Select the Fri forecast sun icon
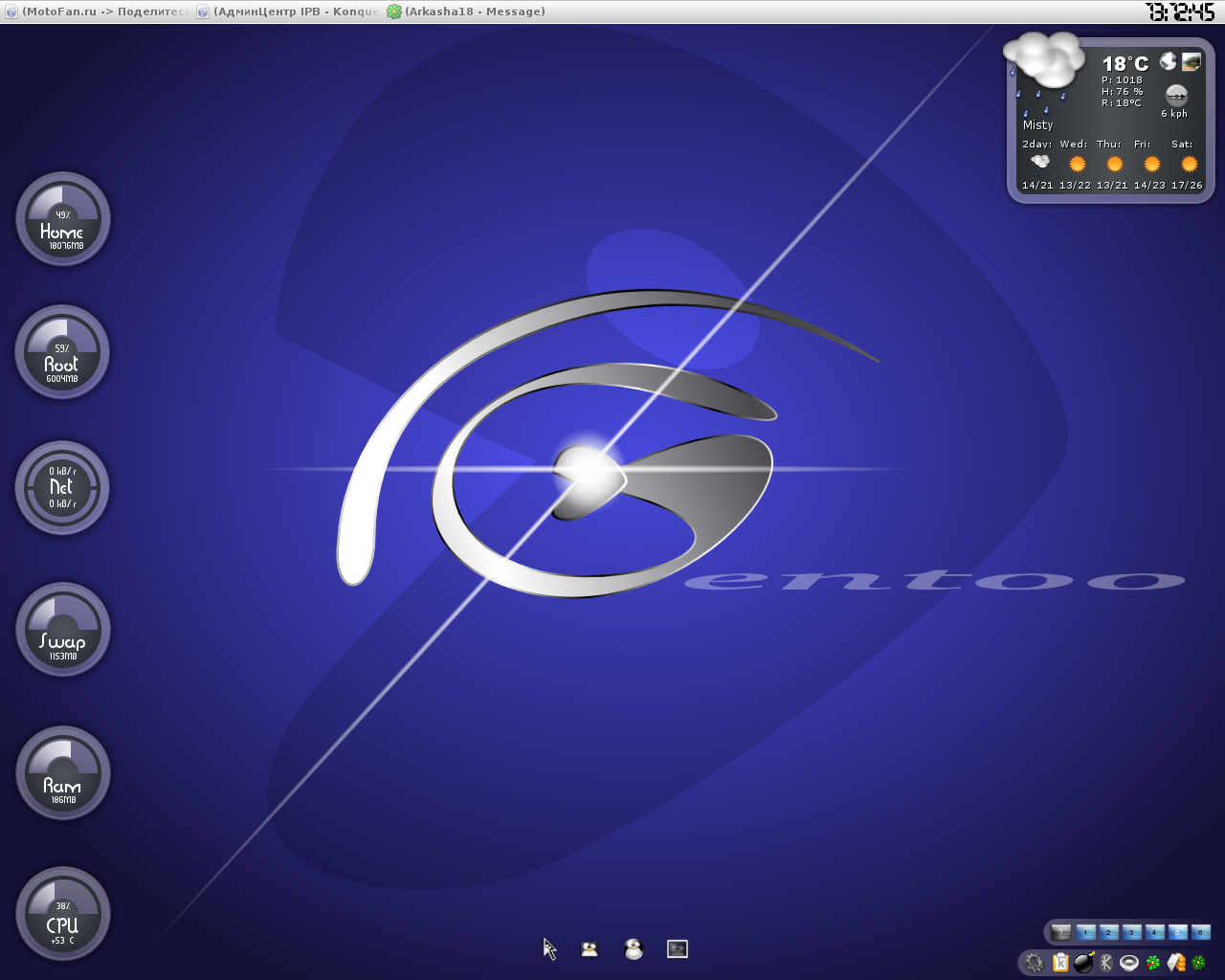The width and height of the screenshot is (1225, 980). 1152,164
